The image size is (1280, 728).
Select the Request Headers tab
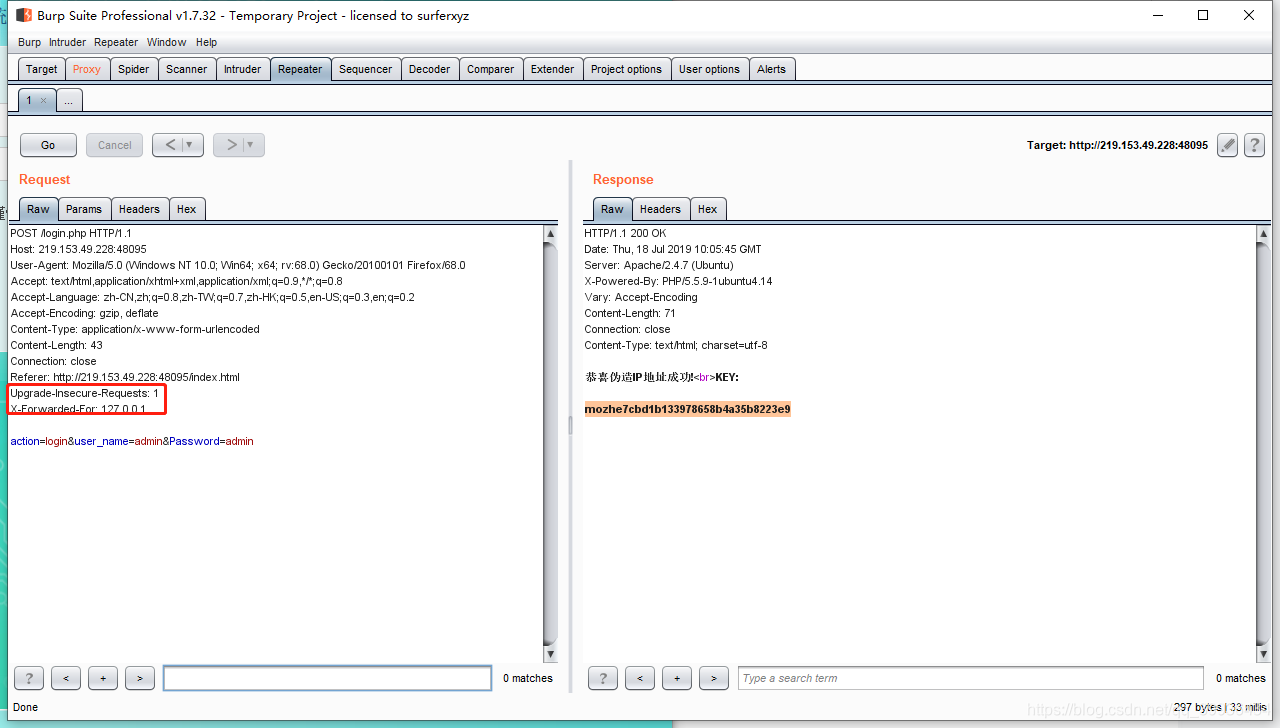click(139, 209)
